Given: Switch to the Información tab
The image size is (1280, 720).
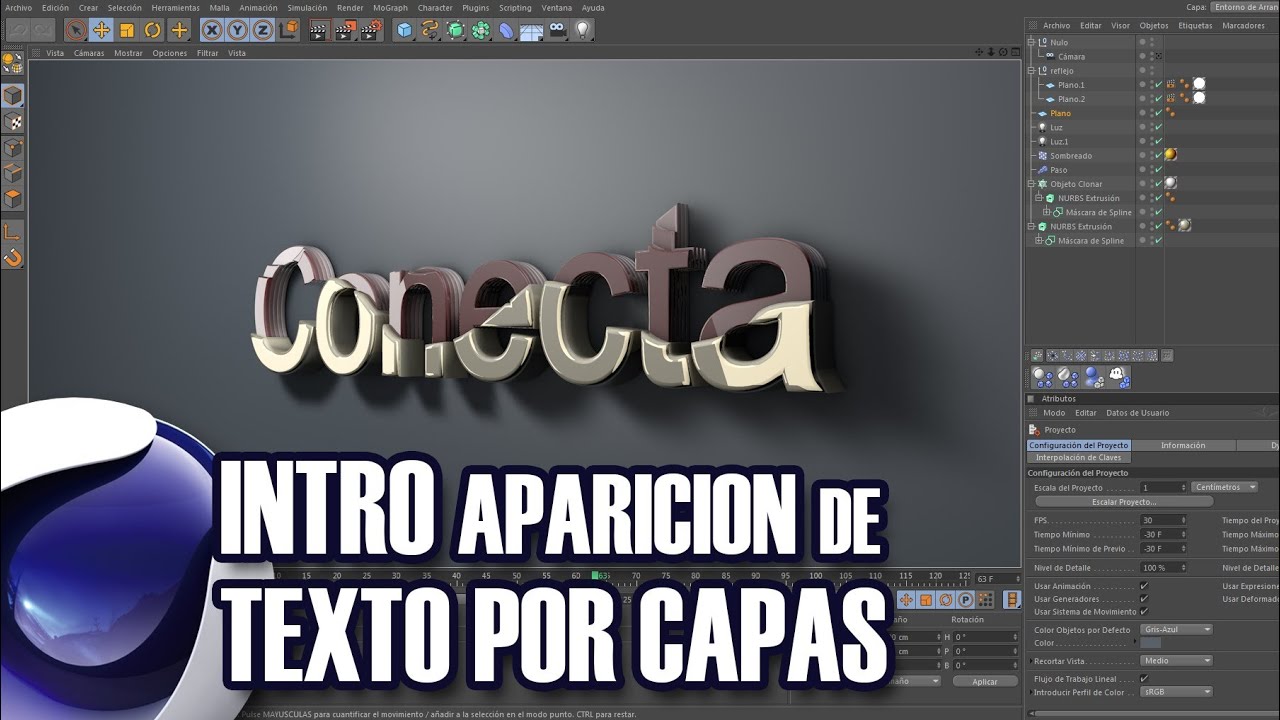Looking at the screenshot, I should (x=1183, y=445).
